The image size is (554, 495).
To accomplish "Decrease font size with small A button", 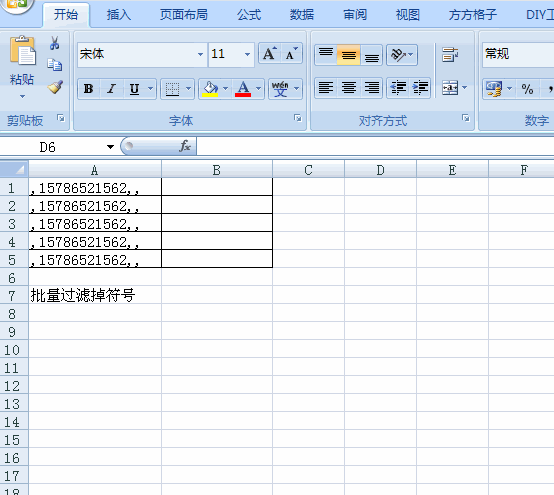I will 292,54.
